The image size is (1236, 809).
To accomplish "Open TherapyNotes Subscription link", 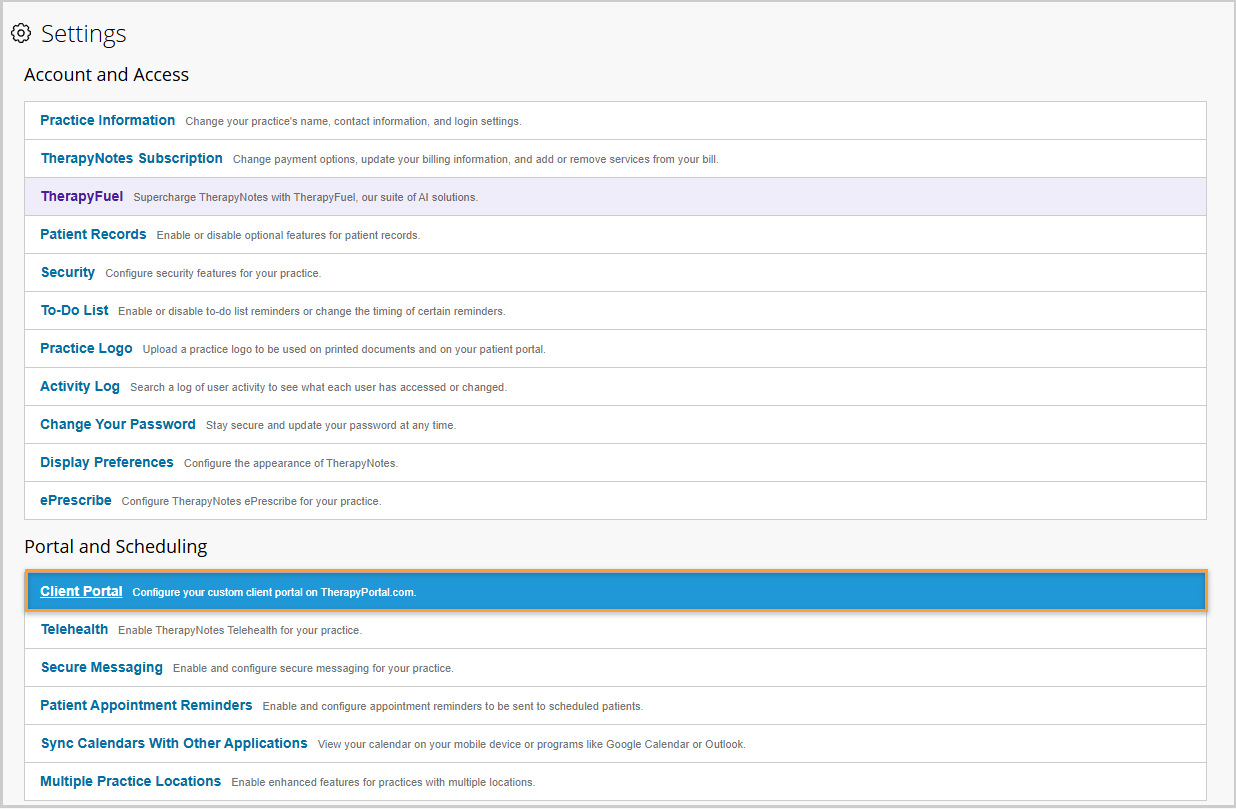I will tap(132, 158).
